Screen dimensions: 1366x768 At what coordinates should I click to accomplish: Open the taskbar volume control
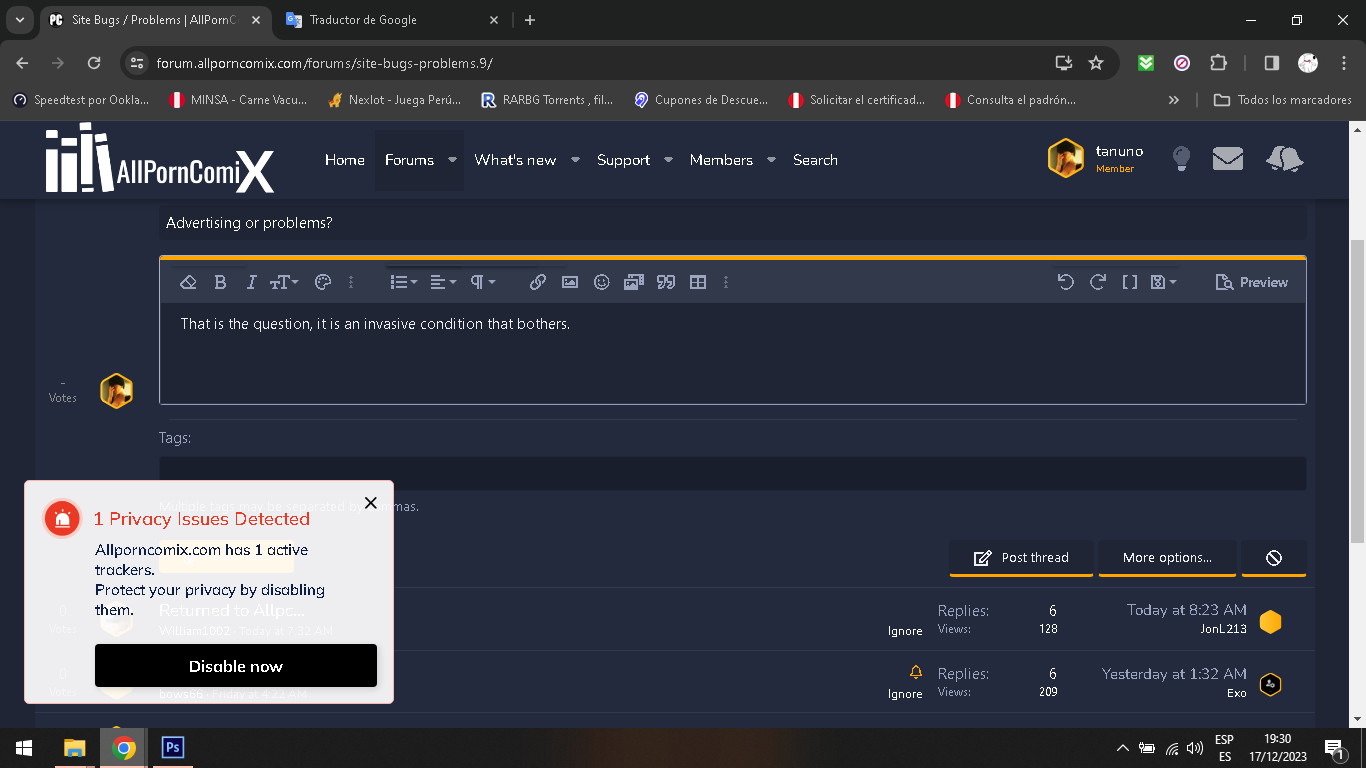[1195, 748]
